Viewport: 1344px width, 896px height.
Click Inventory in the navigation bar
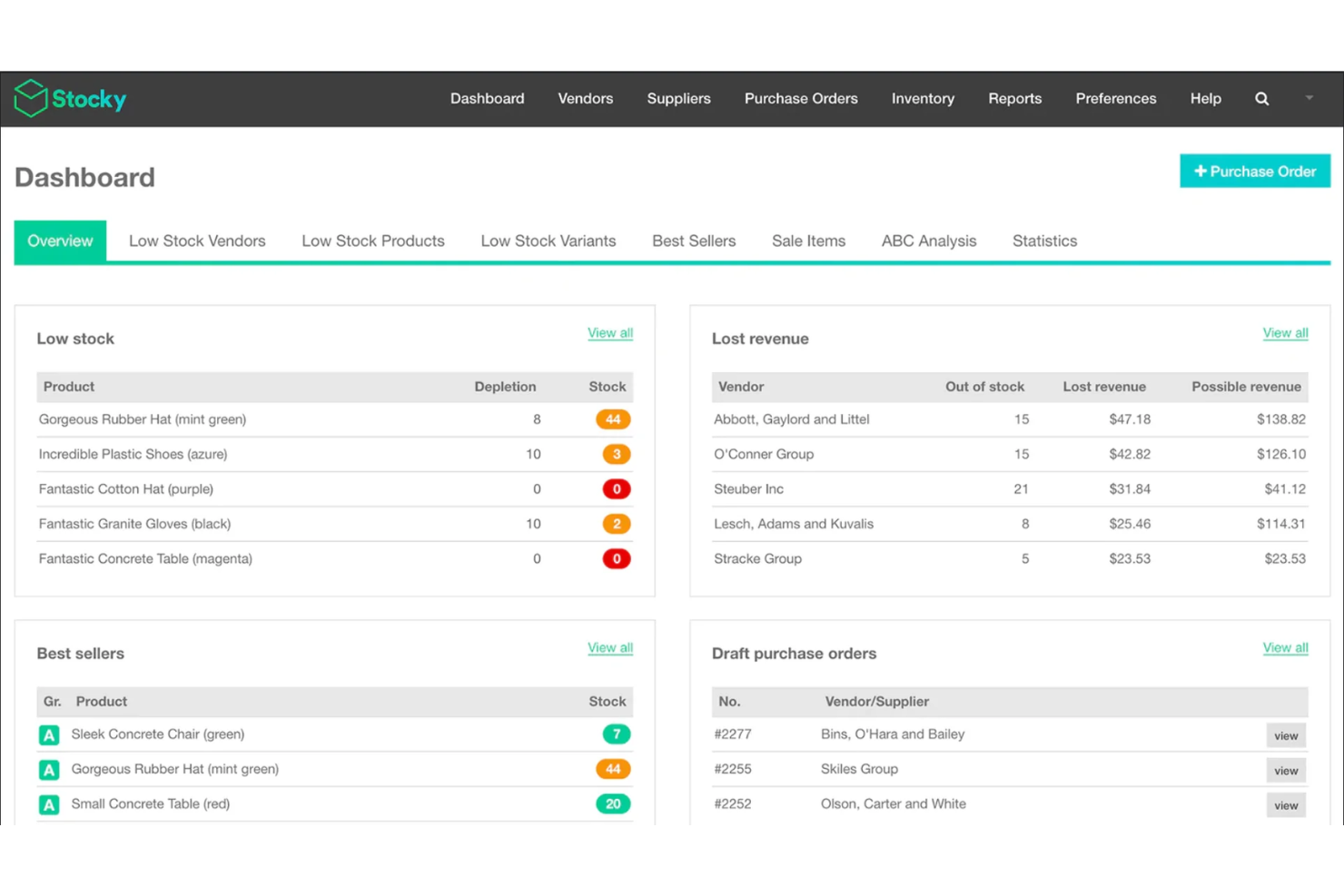pos(923,98)
